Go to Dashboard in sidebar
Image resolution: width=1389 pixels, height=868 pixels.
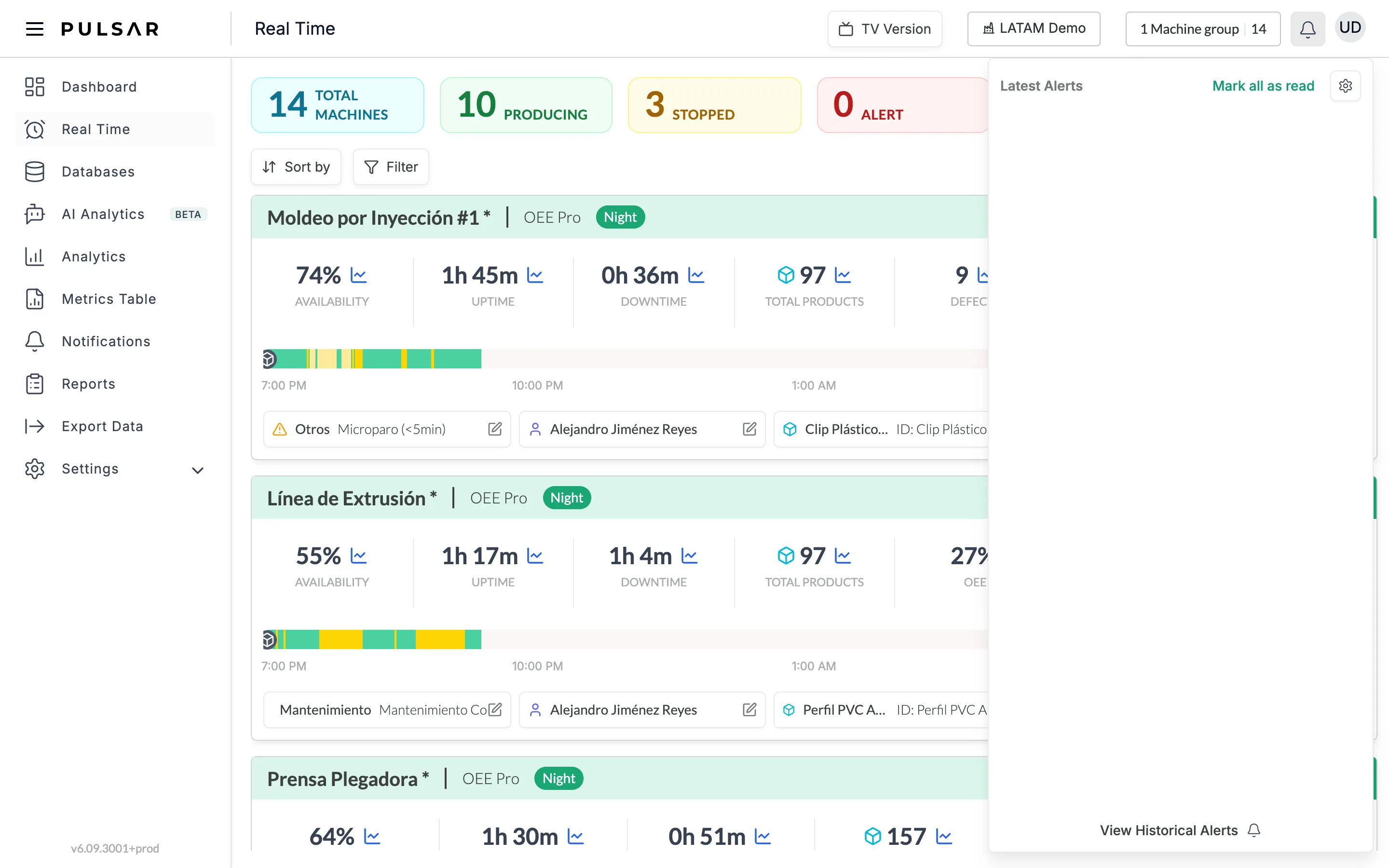115,87
